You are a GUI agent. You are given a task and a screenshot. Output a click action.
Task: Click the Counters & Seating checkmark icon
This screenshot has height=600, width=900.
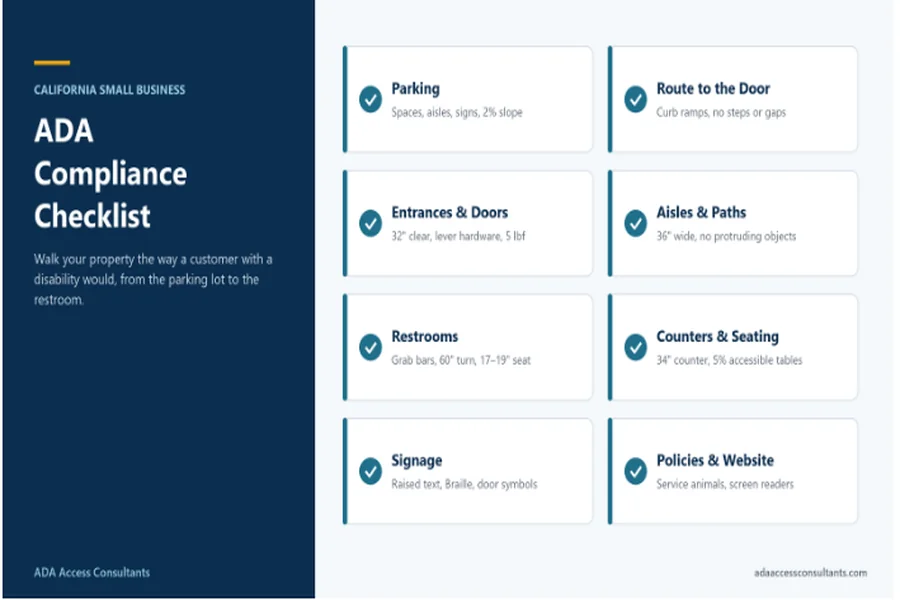(x=636, y=347)
